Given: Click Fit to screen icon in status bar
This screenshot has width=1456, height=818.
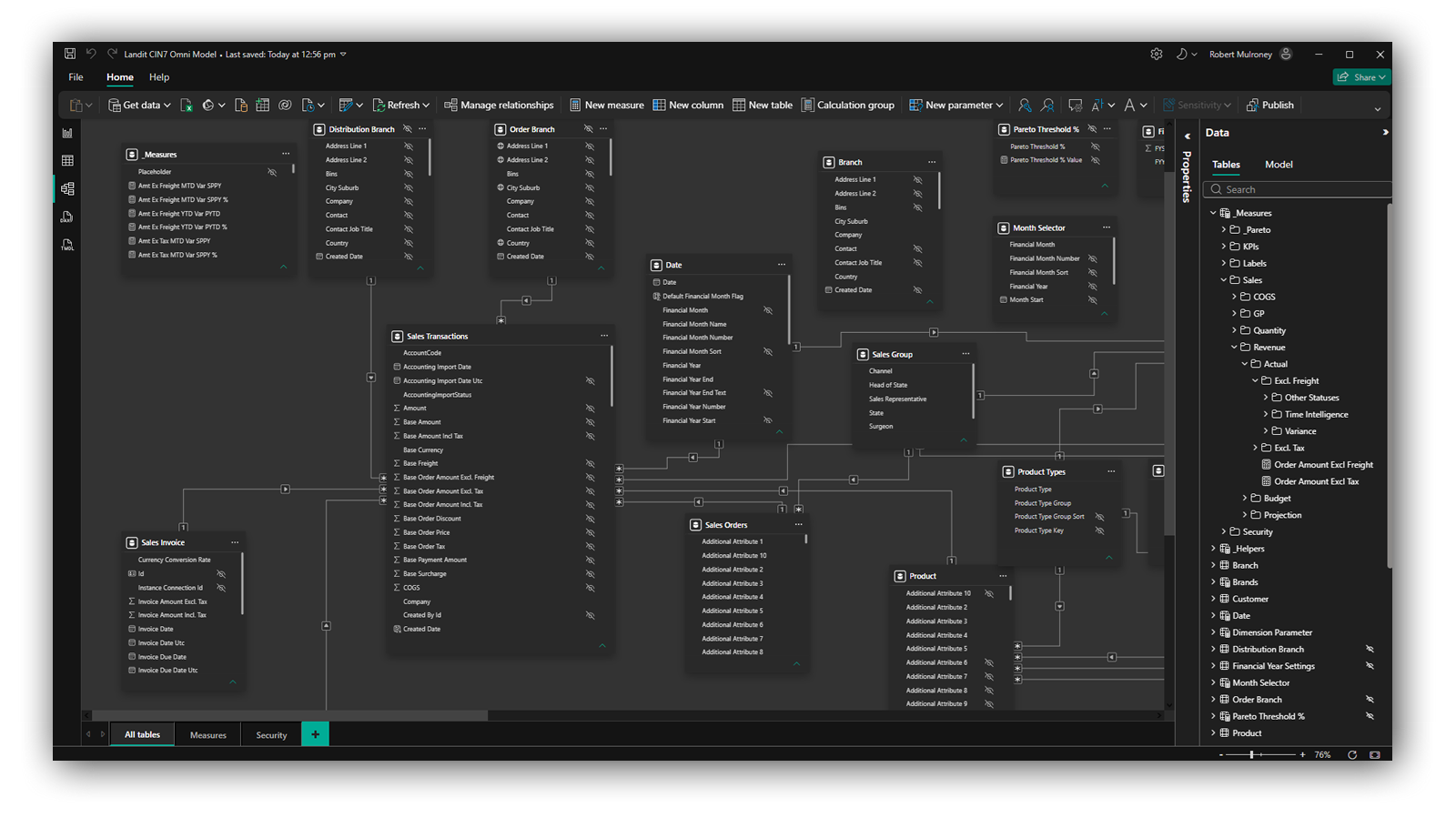Looking at the screenshot, I should [1374, 754].
